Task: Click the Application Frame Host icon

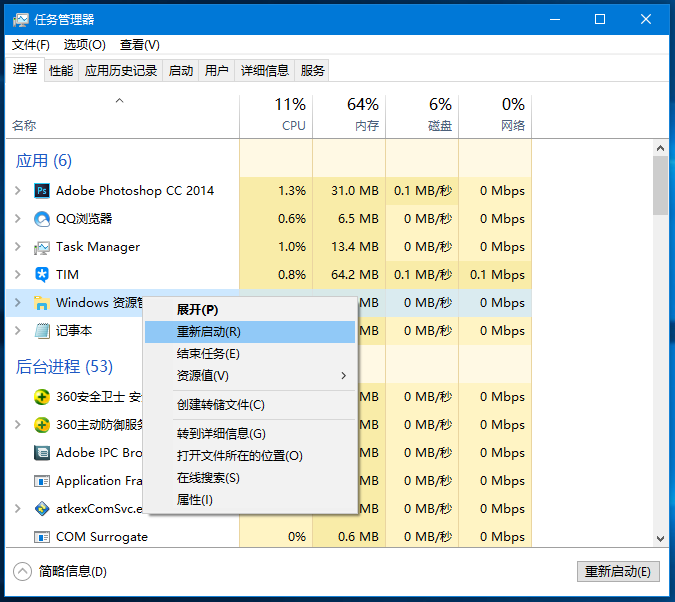Action: point(42,481)
